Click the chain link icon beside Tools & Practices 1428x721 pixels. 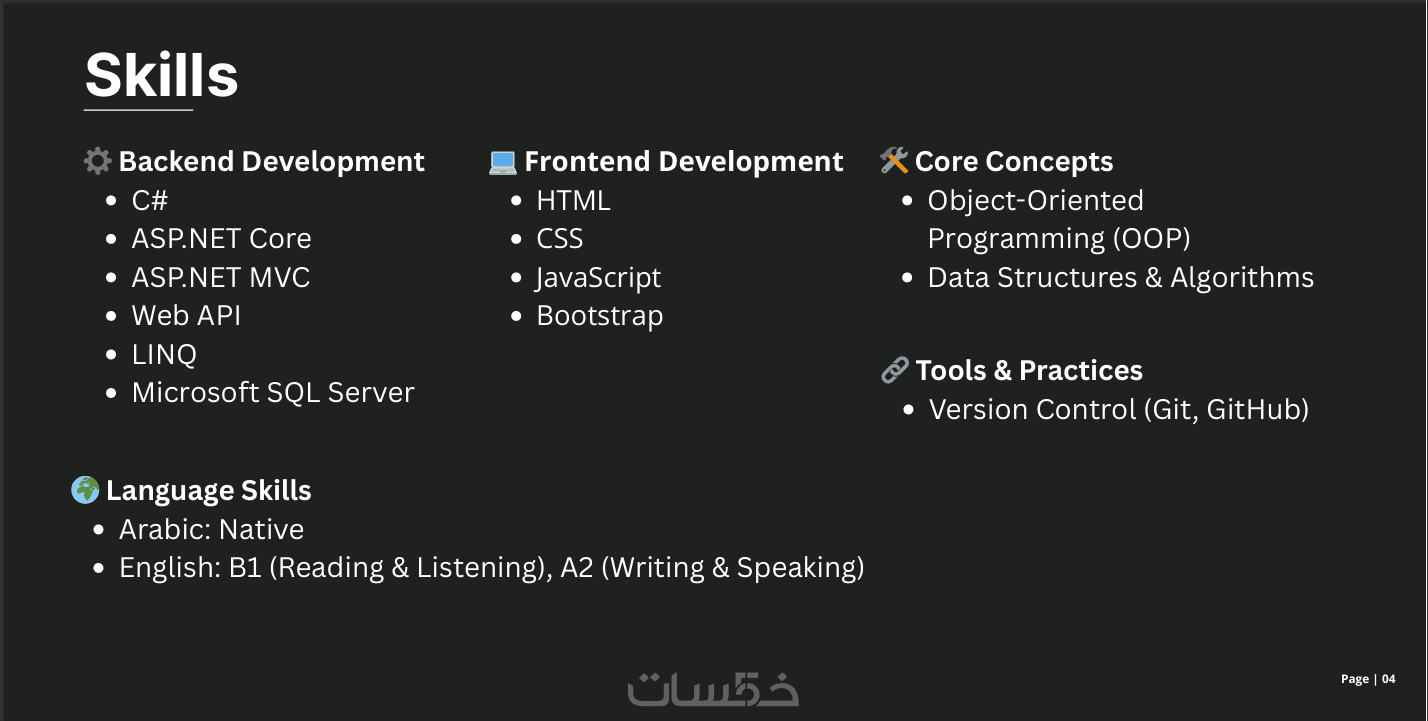(894, 371)
